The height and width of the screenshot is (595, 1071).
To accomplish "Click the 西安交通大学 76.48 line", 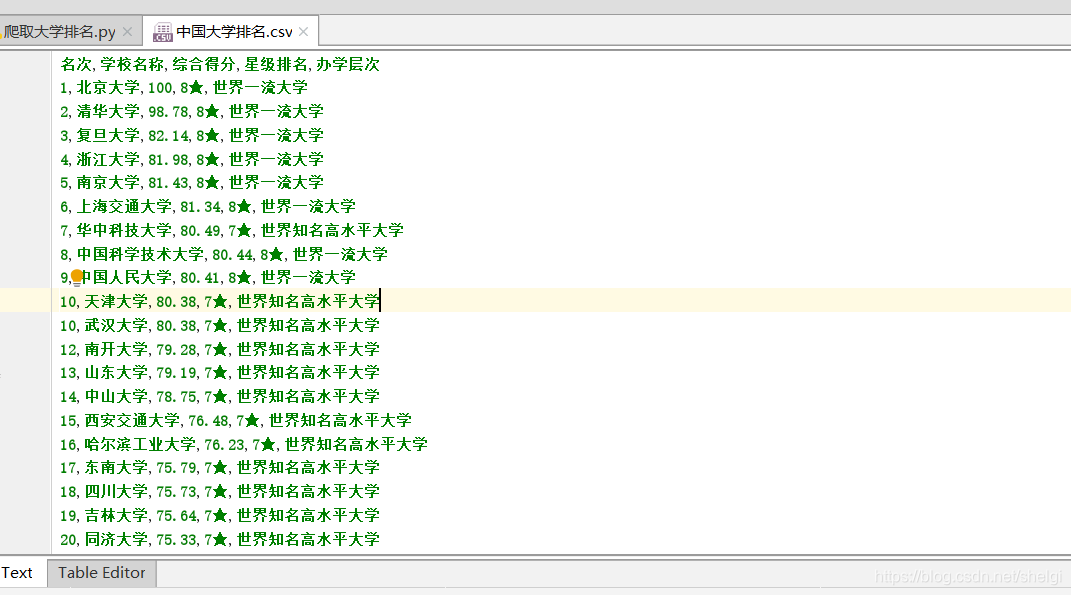I will 236,420.
